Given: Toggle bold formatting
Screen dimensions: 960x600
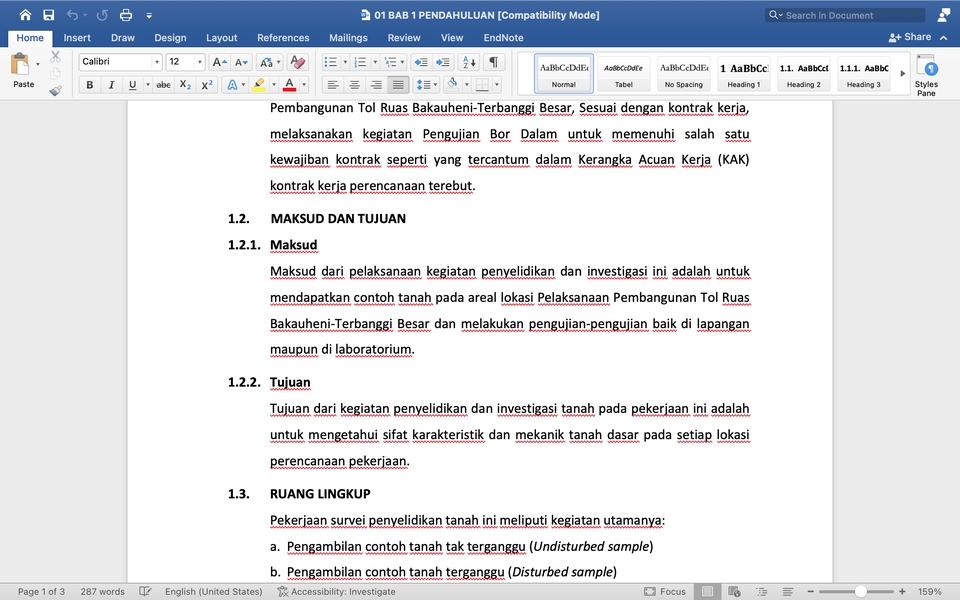Looking at the screenshot, I should [x=91, y=85].
